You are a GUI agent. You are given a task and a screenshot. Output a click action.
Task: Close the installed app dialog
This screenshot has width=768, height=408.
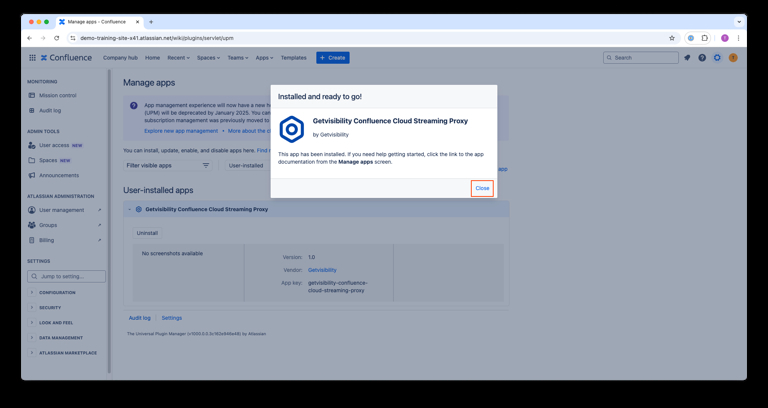click(x=482, y=188)
